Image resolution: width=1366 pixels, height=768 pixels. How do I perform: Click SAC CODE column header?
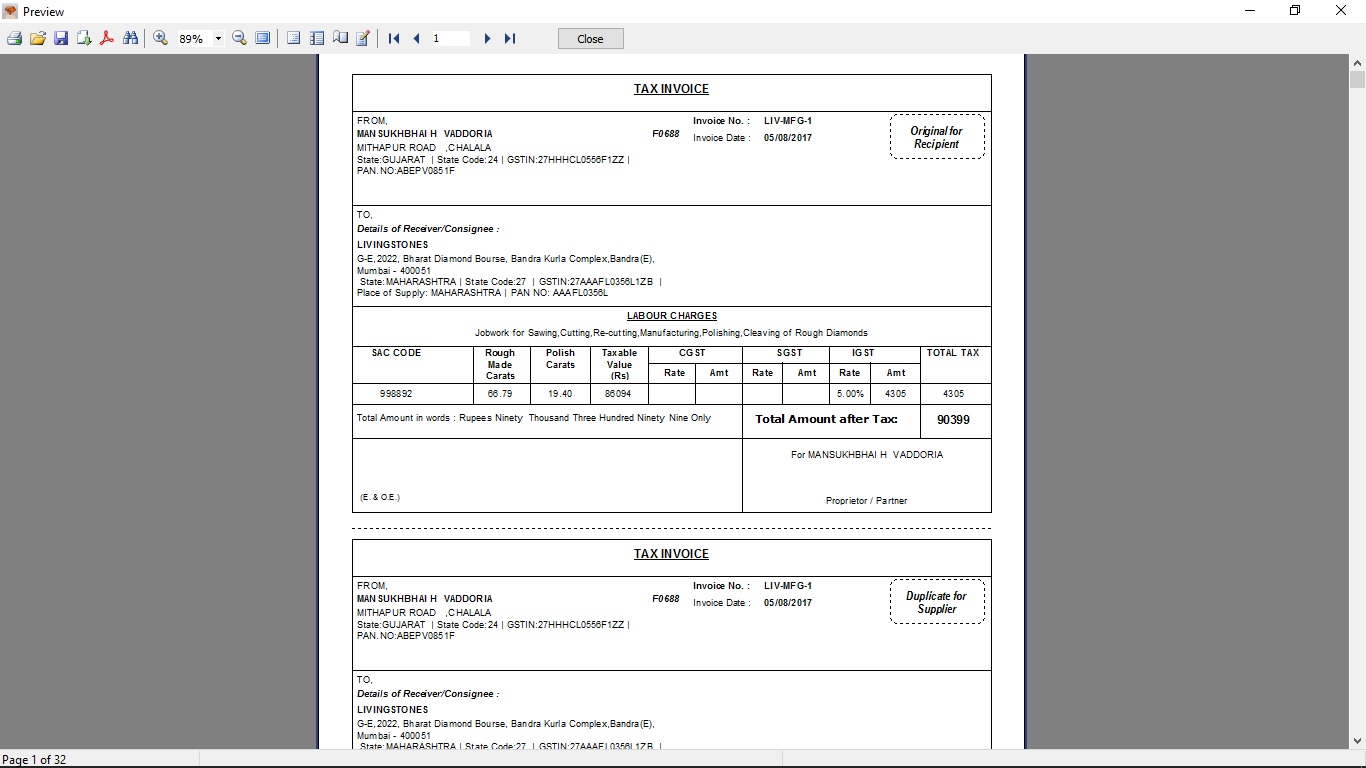coord(396,353)
